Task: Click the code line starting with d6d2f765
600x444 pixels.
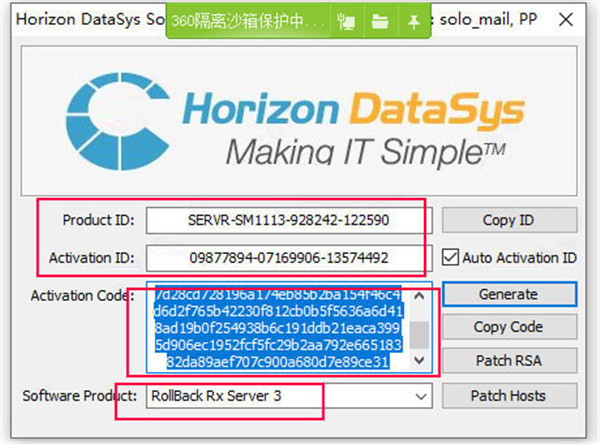Action: click(279, 311)
